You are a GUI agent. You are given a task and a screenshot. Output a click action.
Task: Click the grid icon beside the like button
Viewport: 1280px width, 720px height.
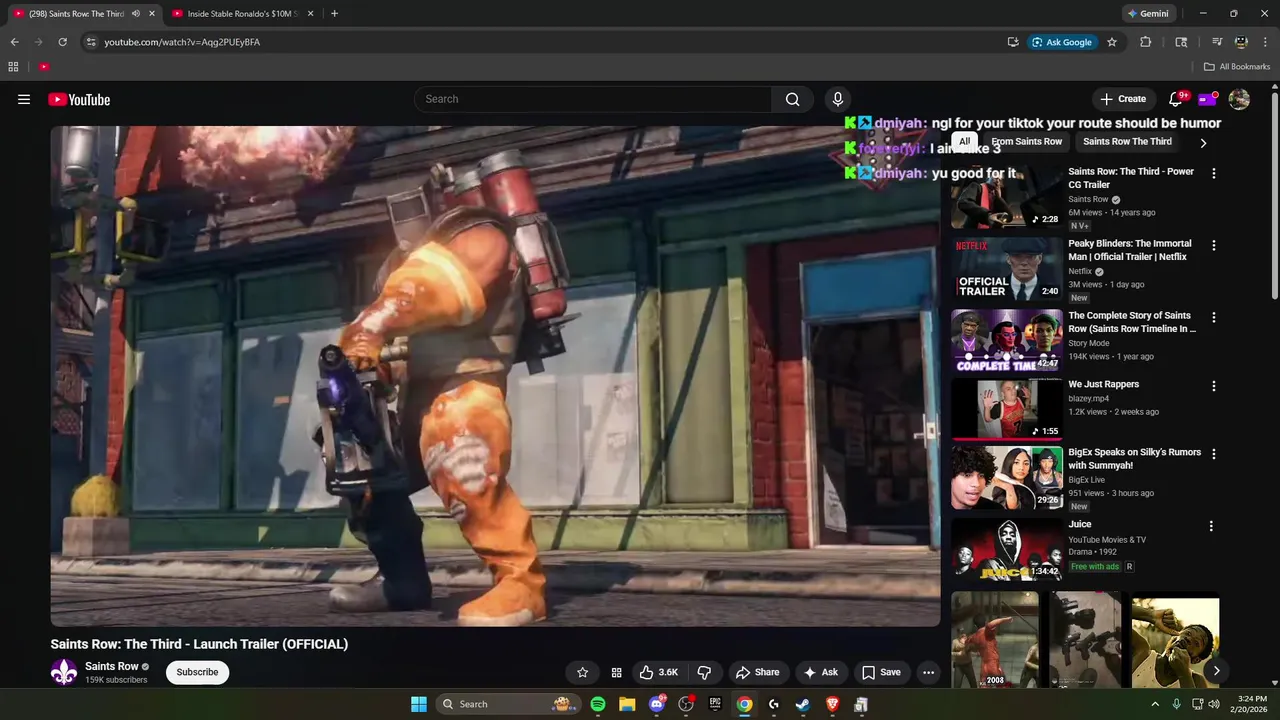(617, 672)
